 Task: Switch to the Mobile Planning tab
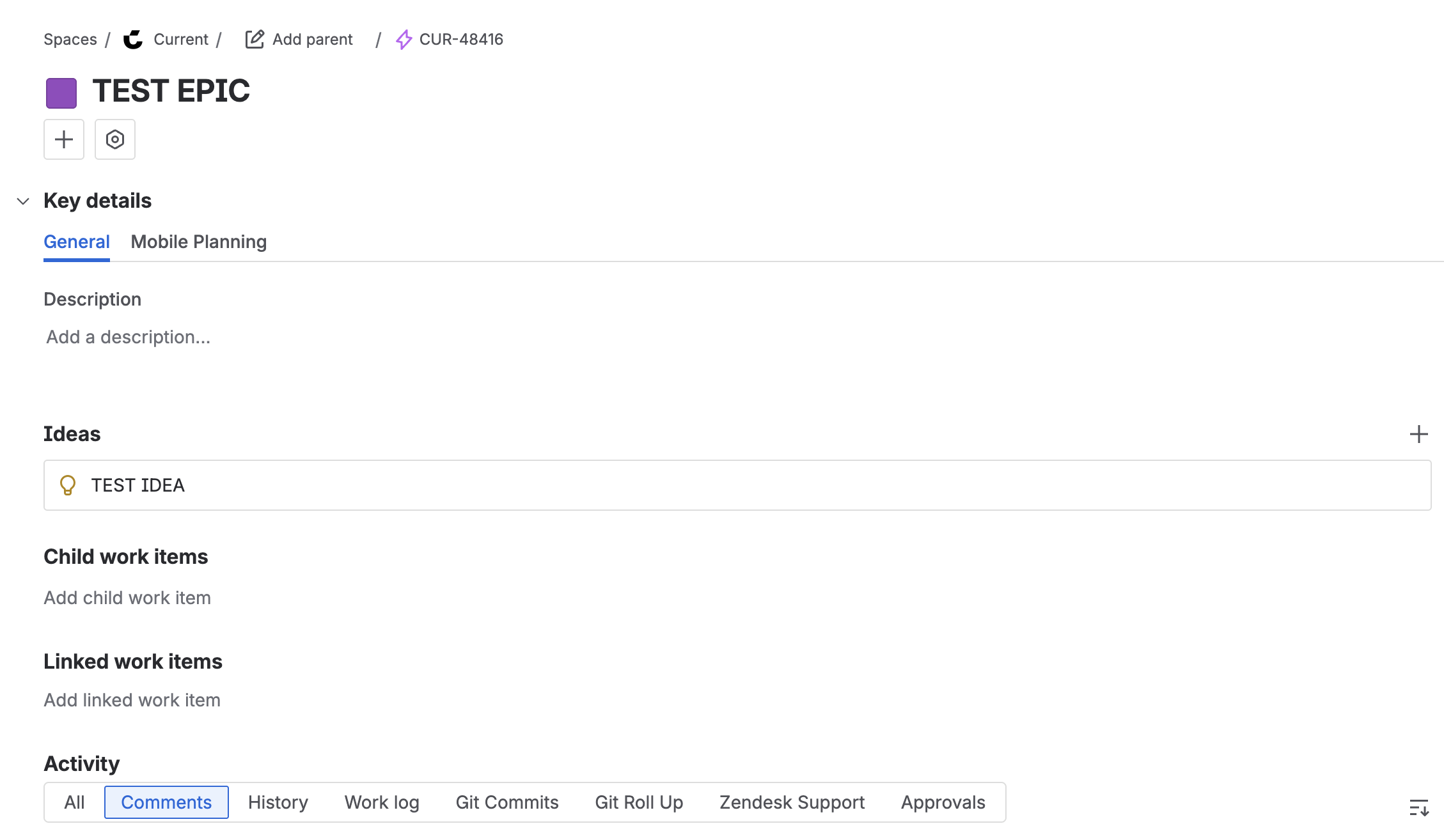(x=199, y=242)
